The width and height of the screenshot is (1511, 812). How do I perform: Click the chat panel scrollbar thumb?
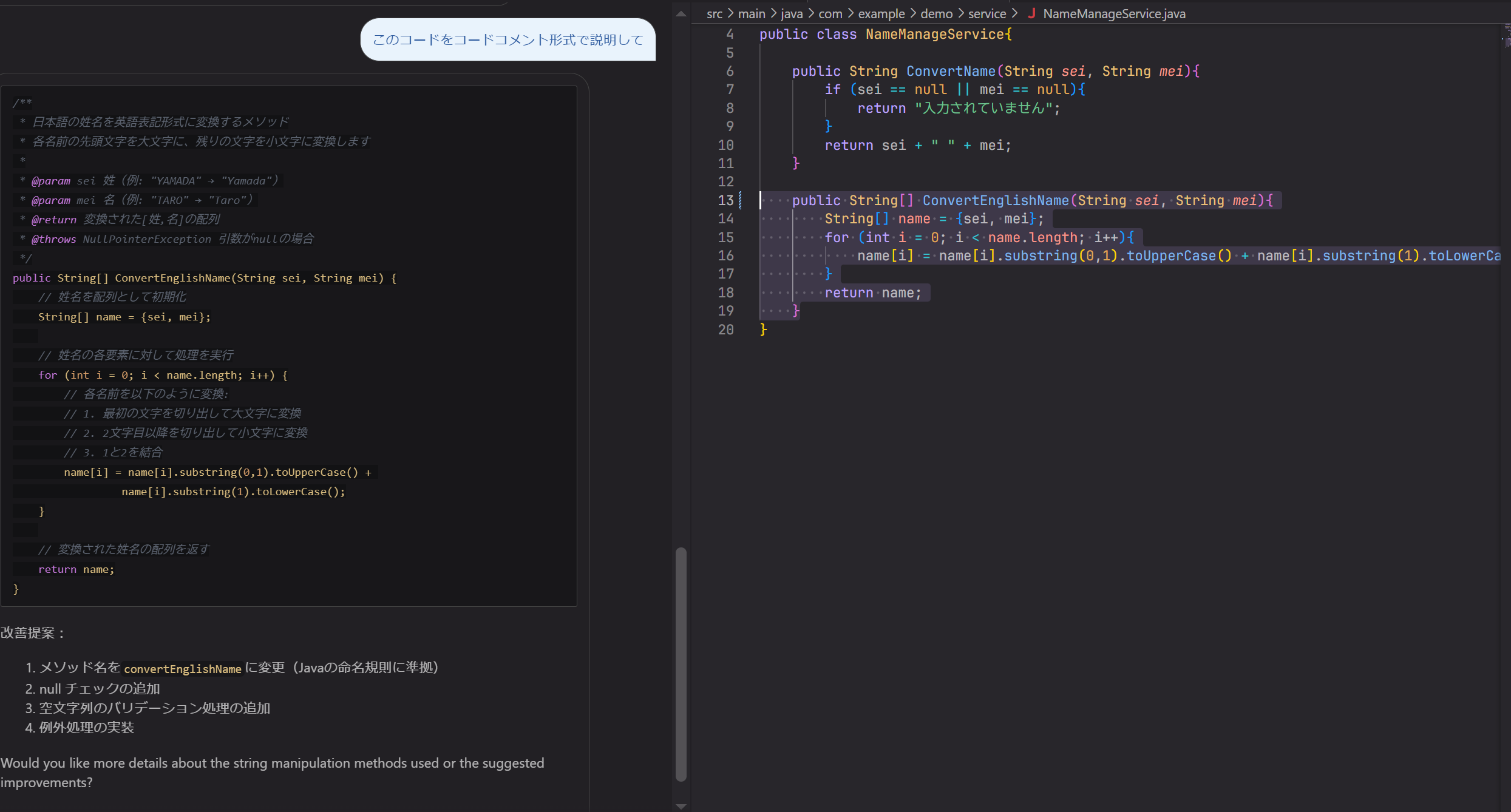681,664
